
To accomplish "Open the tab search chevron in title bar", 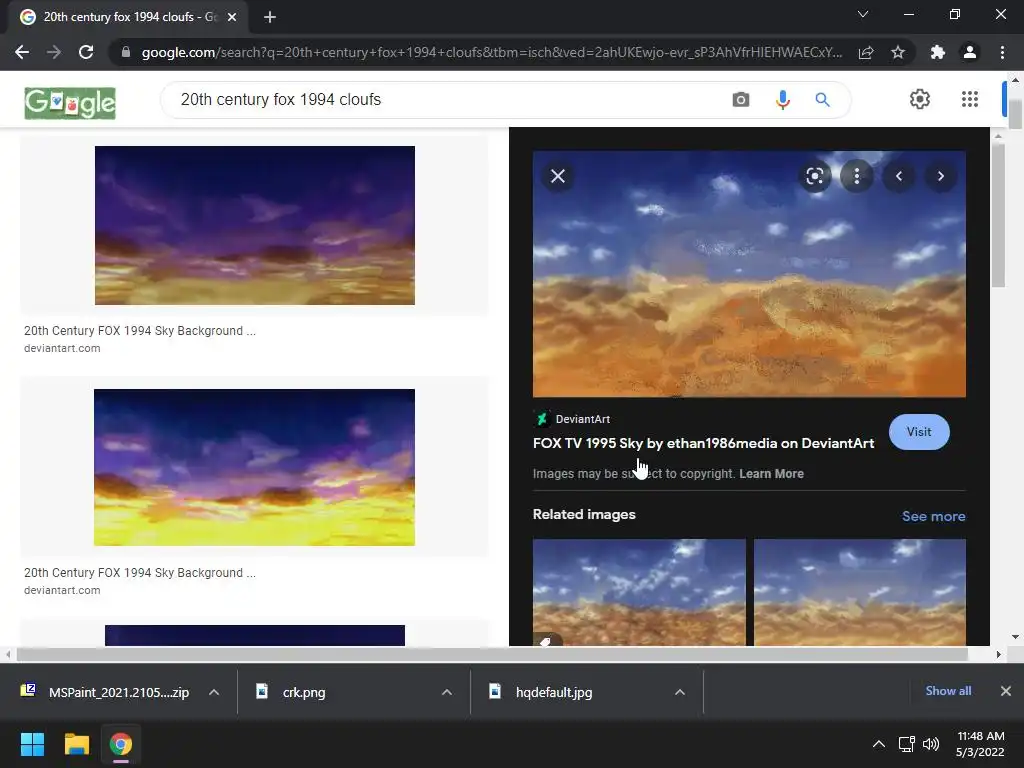I will tap(863, 14).
